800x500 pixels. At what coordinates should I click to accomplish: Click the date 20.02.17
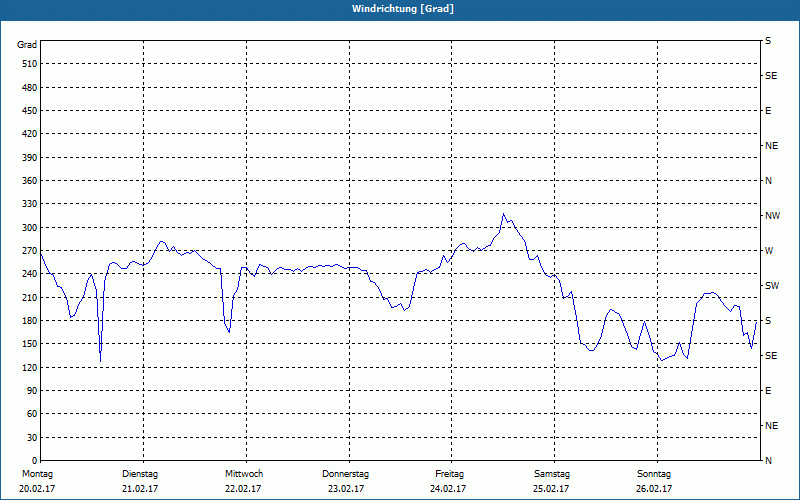pos(37,489)
